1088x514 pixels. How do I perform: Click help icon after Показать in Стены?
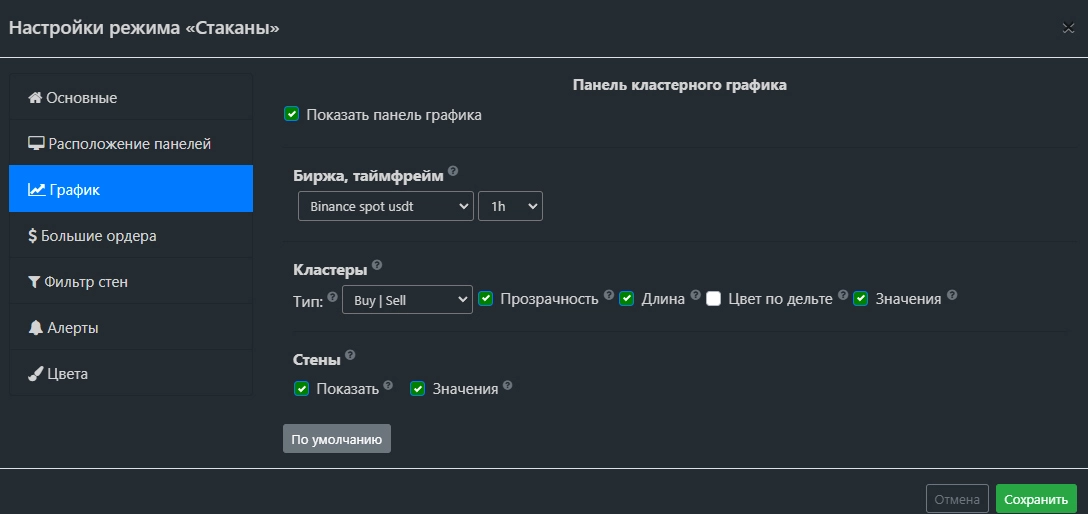[389, 385]
